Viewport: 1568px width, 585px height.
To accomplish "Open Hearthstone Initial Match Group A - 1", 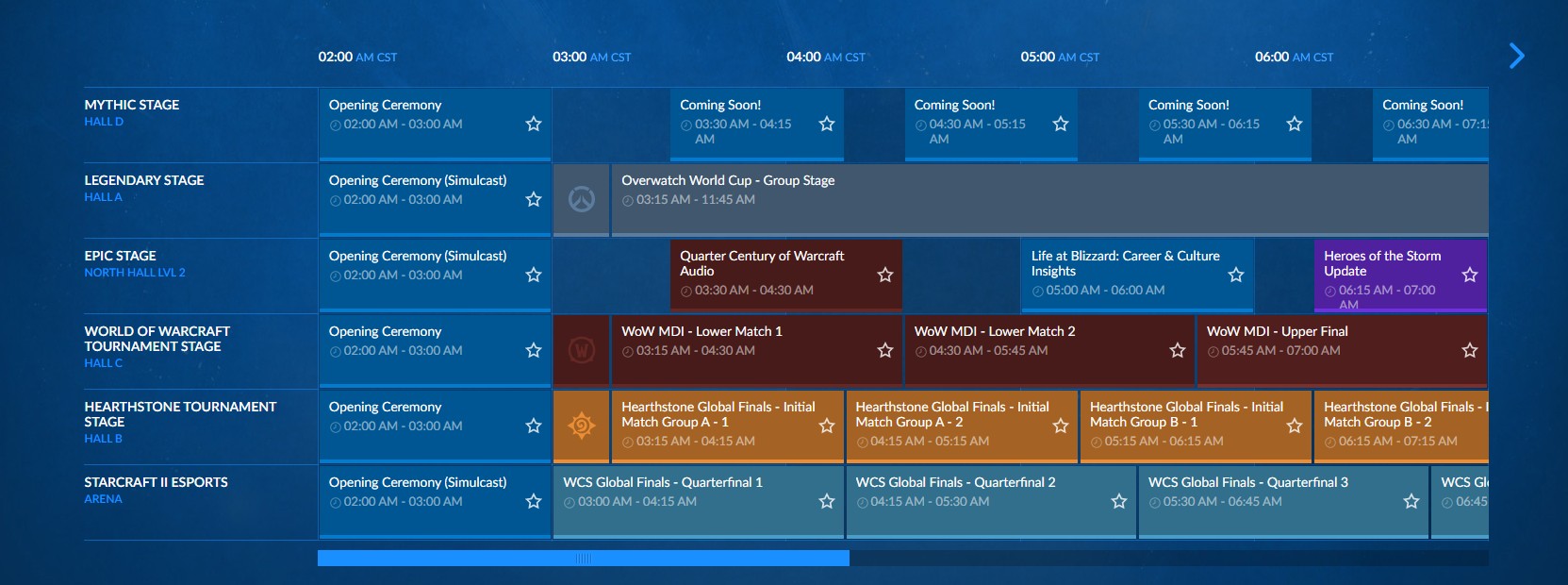I will tap(728, 426).
